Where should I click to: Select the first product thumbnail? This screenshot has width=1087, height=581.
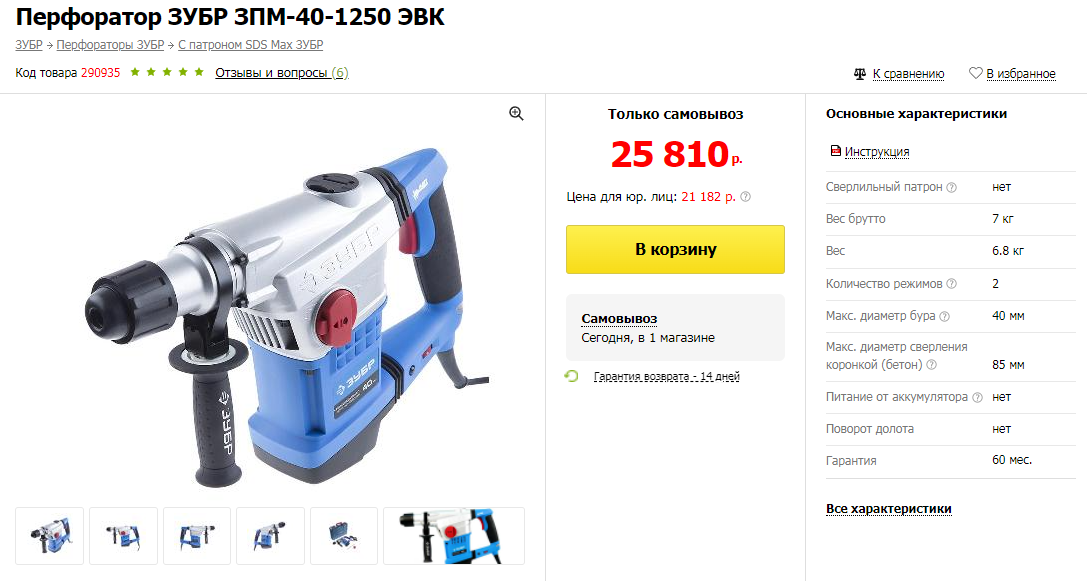click(50, 536)
